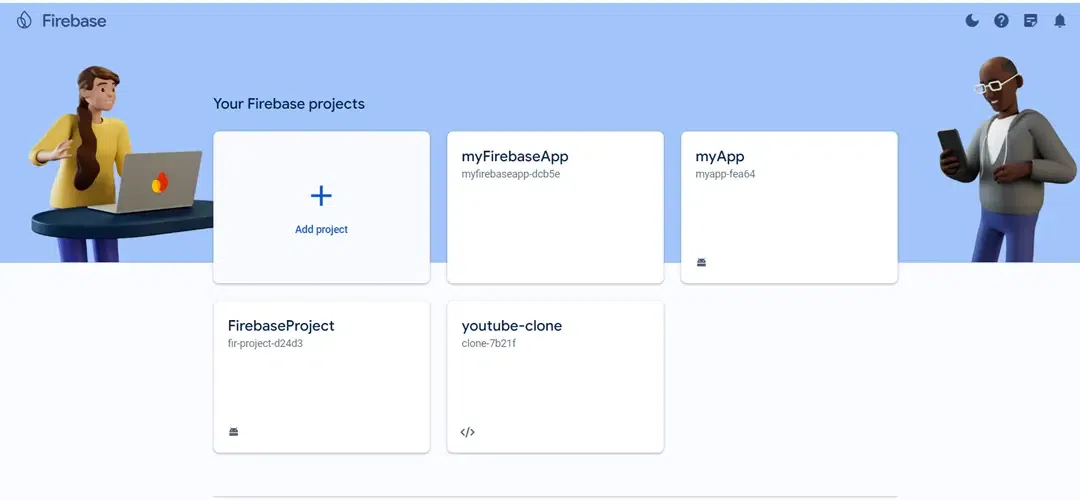Toggle dark mode moon icon

pyautogui.click(x=972, y=21)
